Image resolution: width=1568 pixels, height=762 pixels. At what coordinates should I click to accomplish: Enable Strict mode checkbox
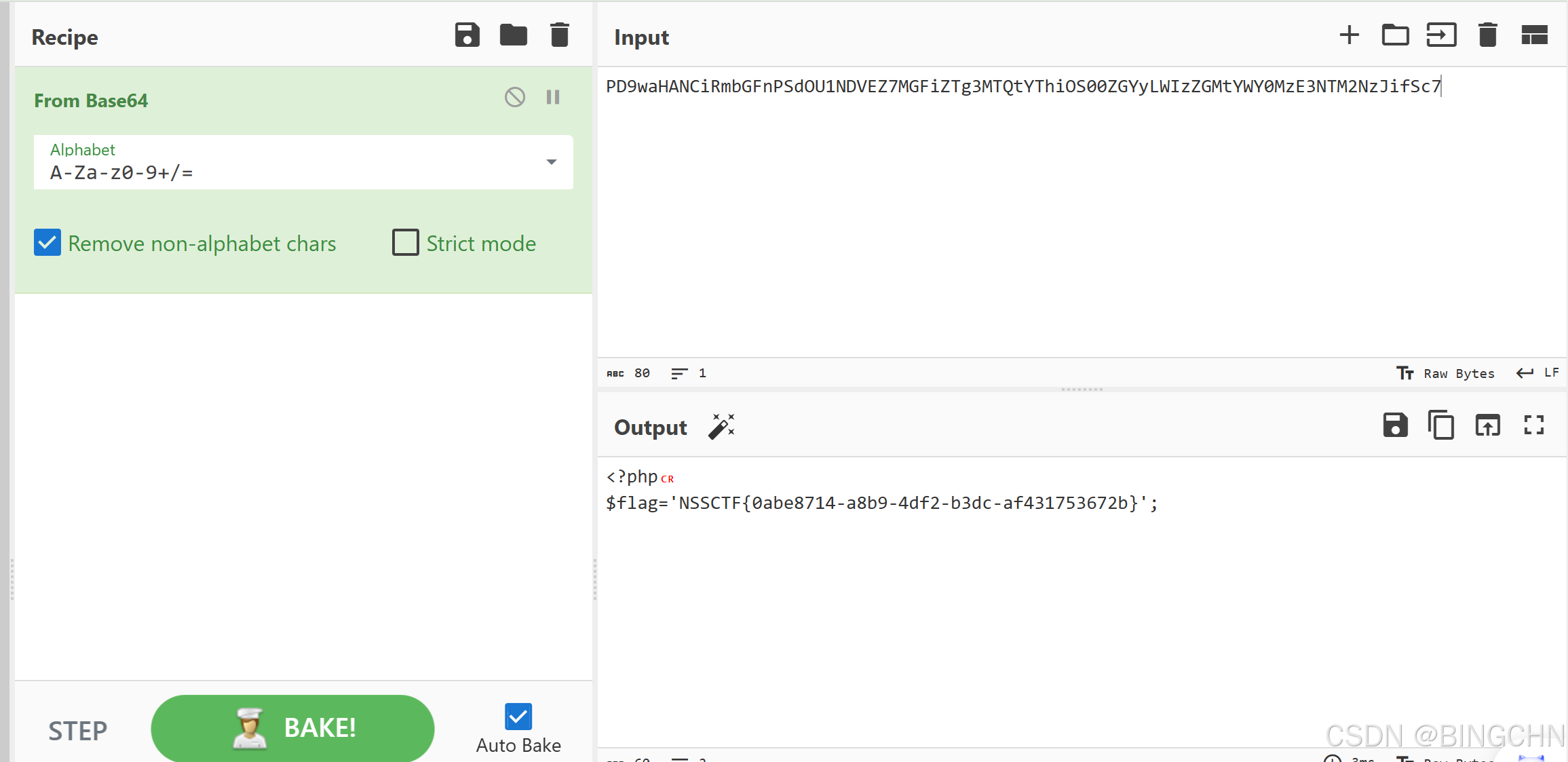(406, 243)
